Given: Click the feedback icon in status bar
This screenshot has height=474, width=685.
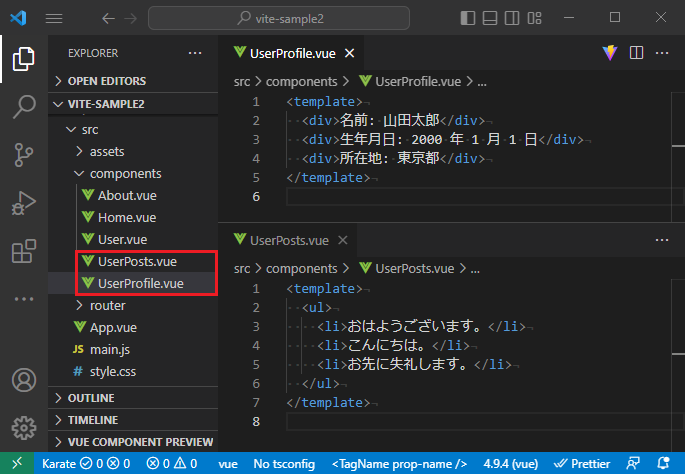Looking at the screenshot, I should tap(633, 463).
